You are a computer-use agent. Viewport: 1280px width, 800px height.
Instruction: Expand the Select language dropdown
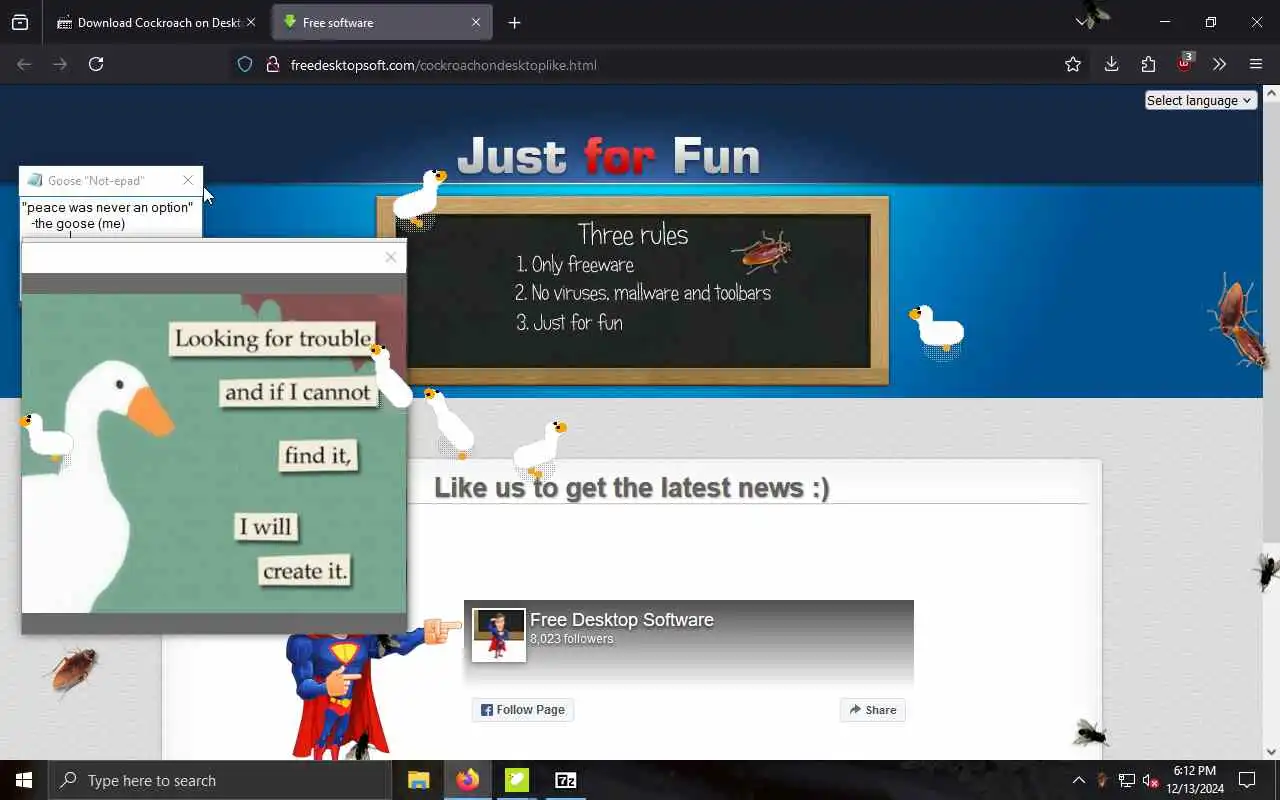1200,100
